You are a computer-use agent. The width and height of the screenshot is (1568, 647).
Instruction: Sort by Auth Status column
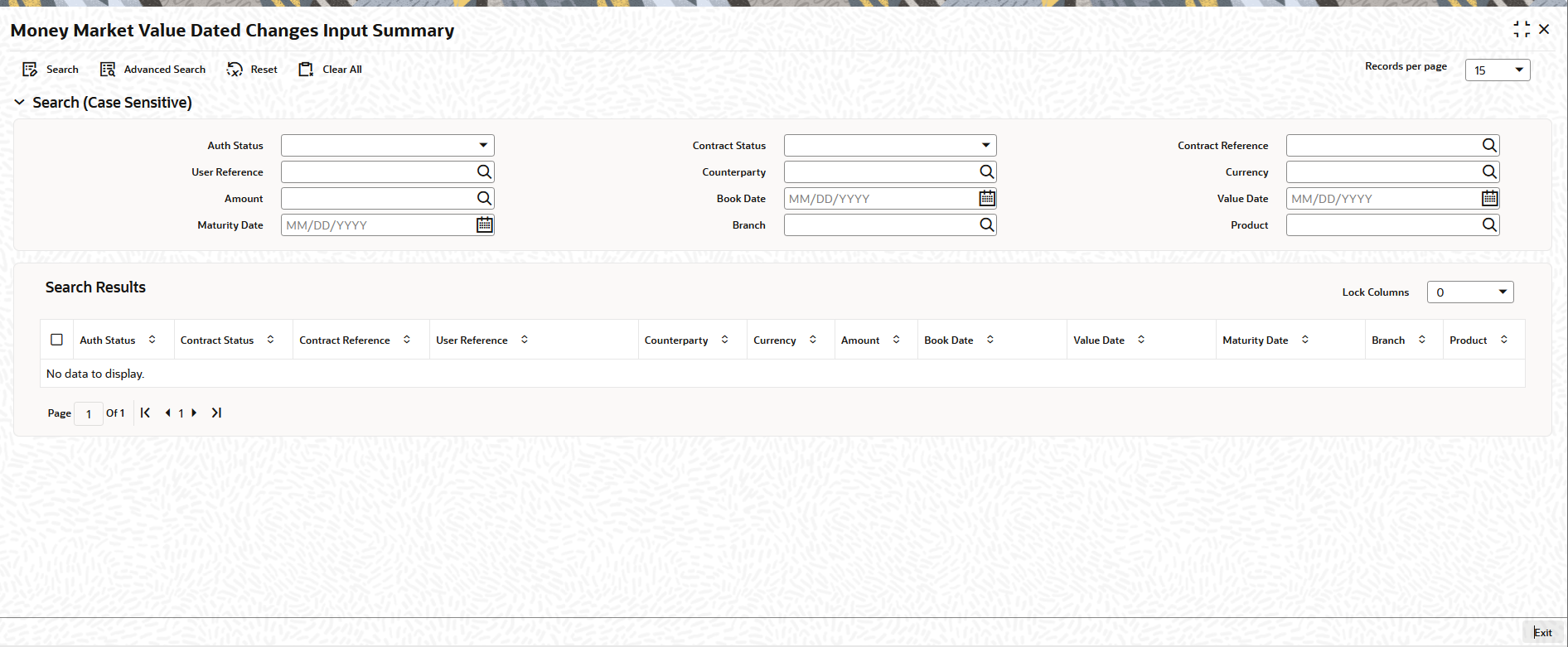coord(152,340)
